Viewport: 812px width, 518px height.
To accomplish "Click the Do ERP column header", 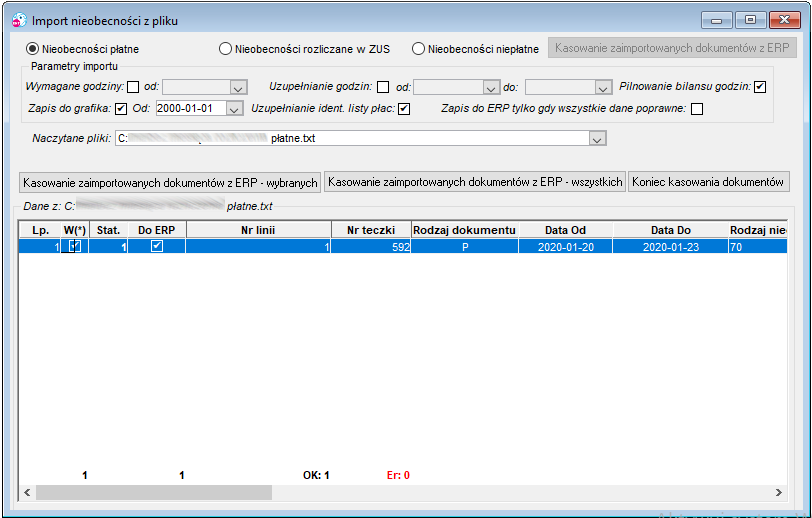I will (156, 230).
